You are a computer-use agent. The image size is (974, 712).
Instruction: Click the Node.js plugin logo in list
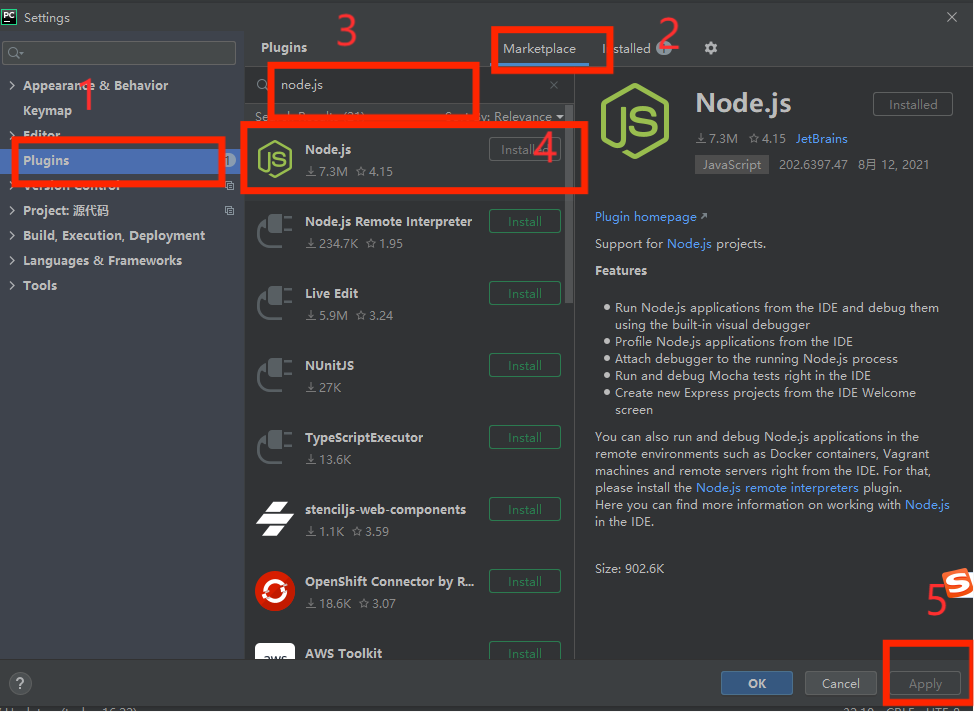click(x=274, y=159)
